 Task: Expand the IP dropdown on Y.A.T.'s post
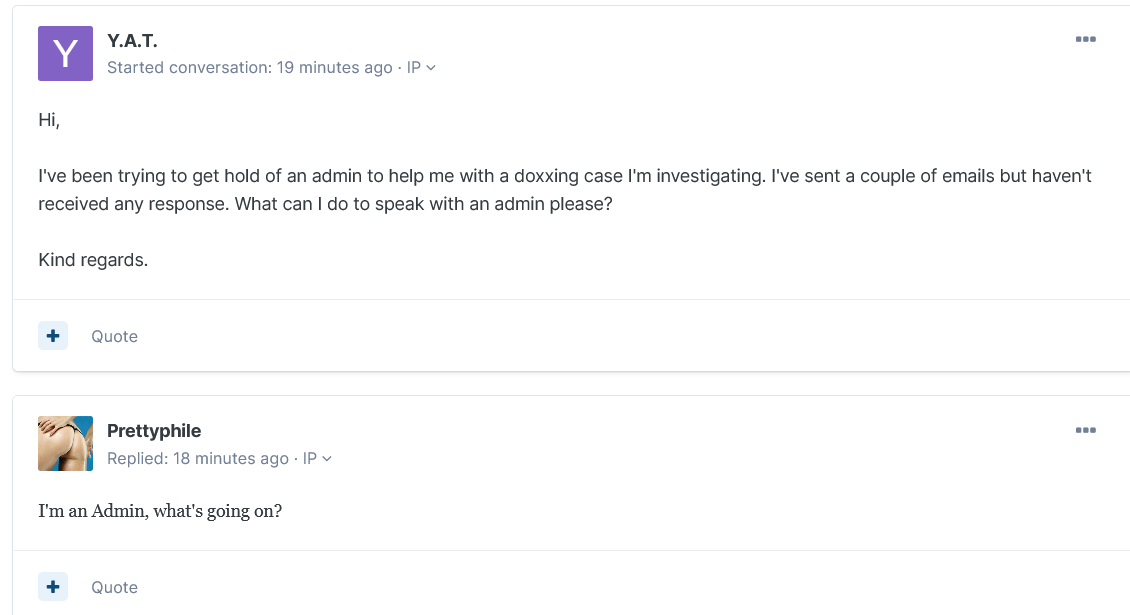coord(421,68)
